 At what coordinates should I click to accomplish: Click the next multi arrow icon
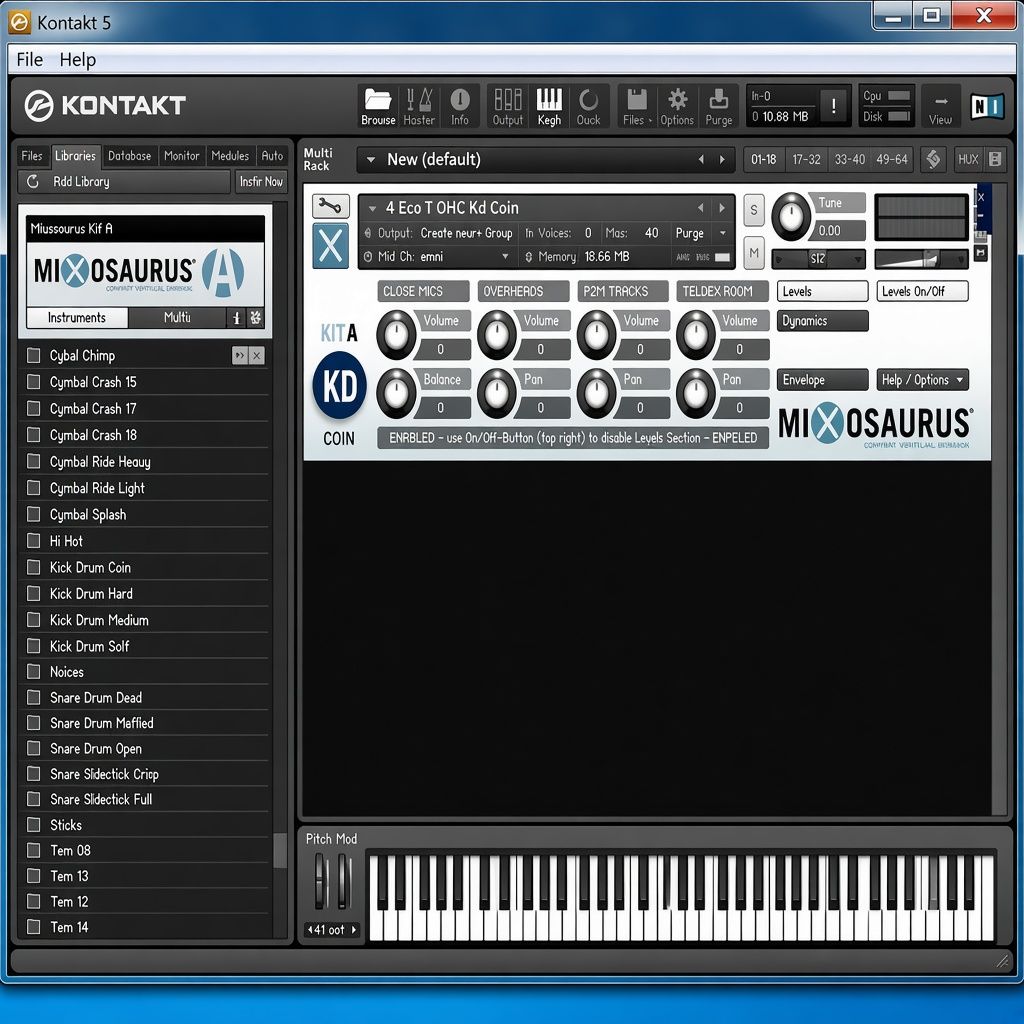click(x=722, y=159)
